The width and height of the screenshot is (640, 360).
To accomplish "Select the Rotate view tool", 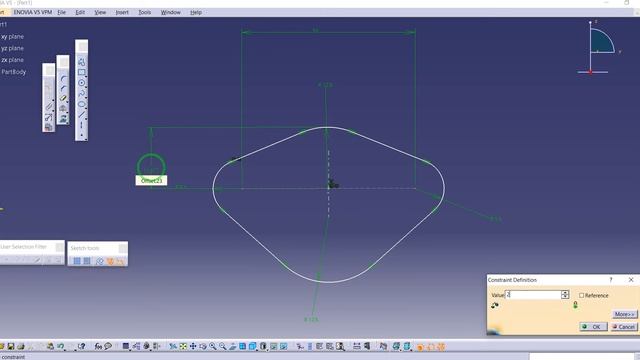I will coord(203,347).
